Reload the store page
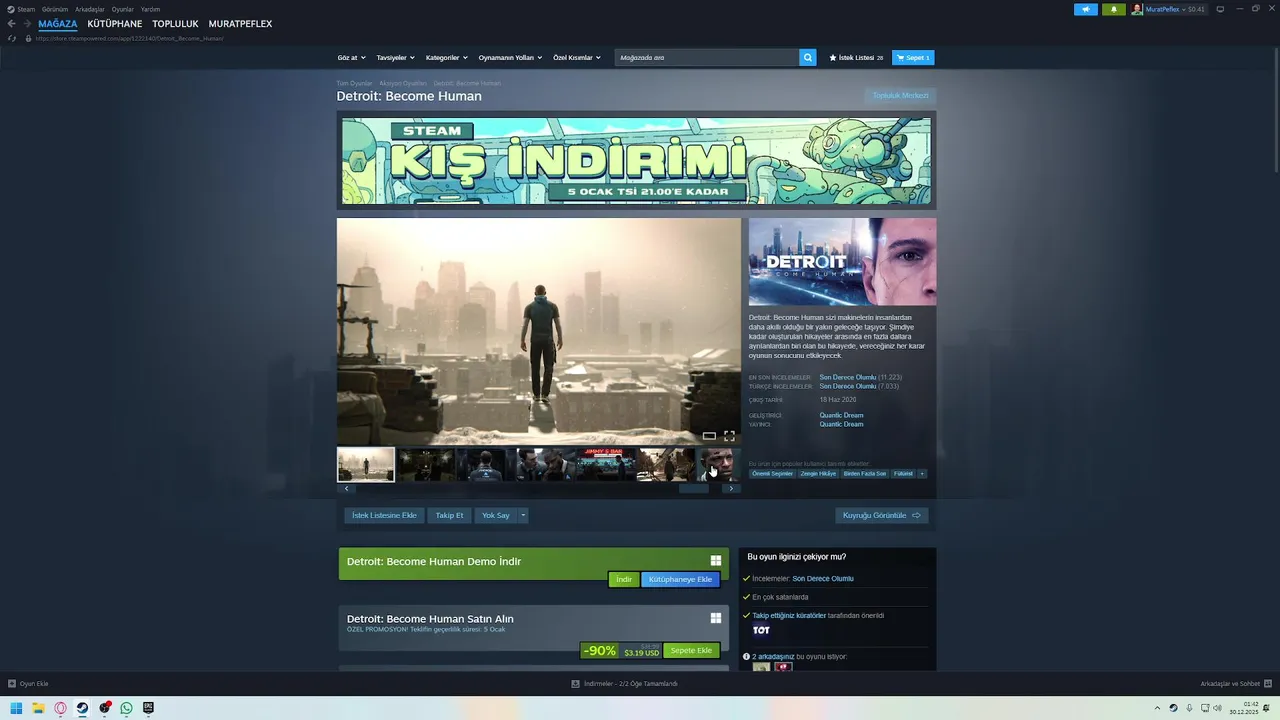This screenshot has width=1280, height=720. [x=12, y=38]
